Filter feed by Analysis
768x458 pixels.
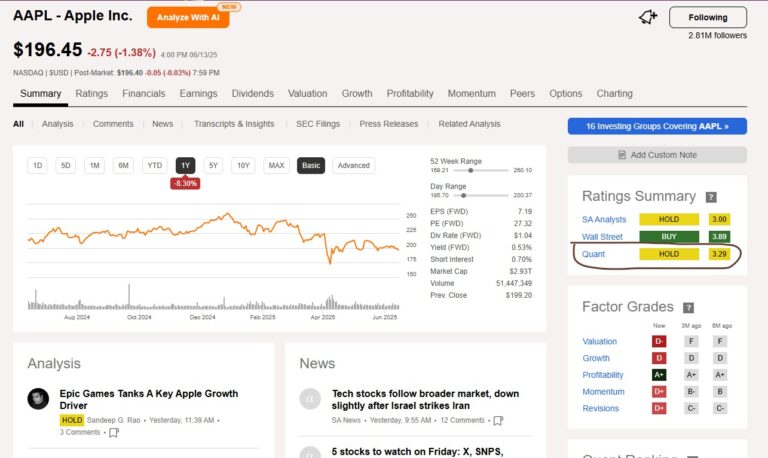(x=57, y=124)
